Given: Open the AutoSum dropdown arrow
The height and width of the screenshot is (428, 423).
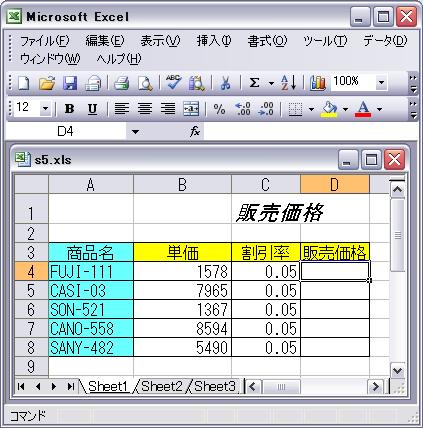Looking at the screenshot, I should click(271, 83).
